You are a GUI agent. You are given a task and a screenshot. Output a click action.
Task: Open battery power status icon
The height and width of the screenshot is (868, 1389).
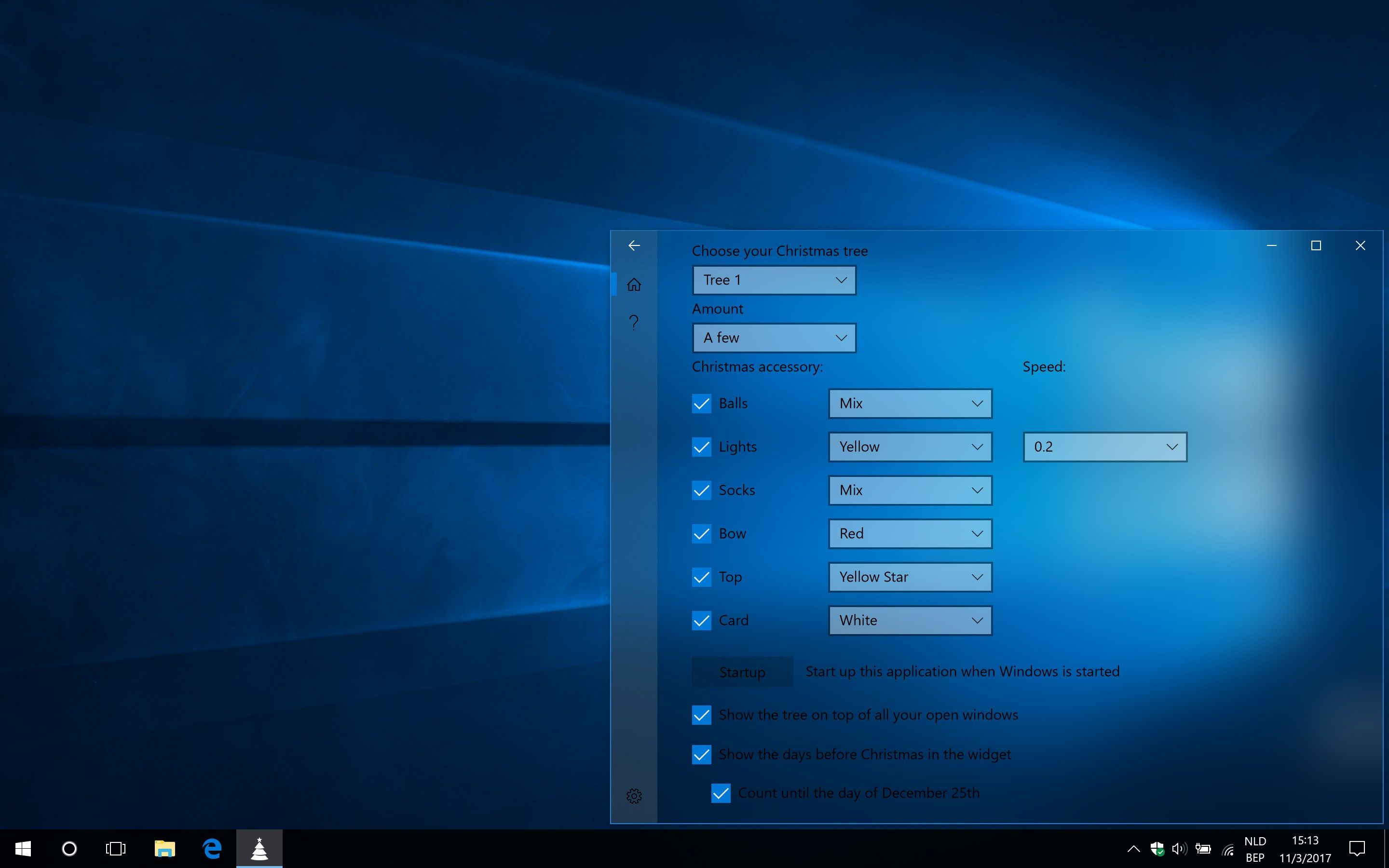click(1203, 849)
